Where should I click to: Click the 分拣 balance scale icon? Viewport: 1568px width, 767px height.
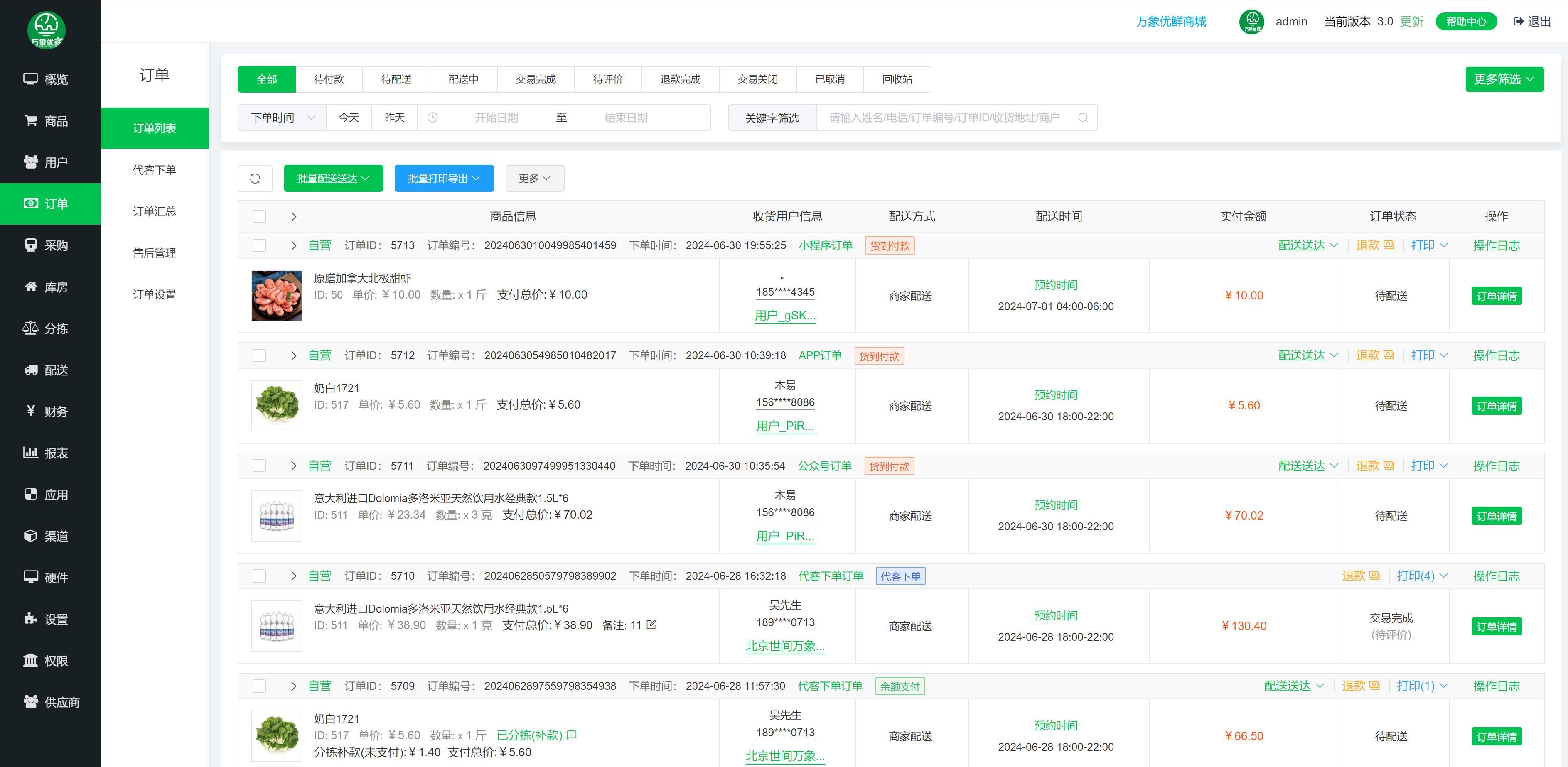(30, 328)
